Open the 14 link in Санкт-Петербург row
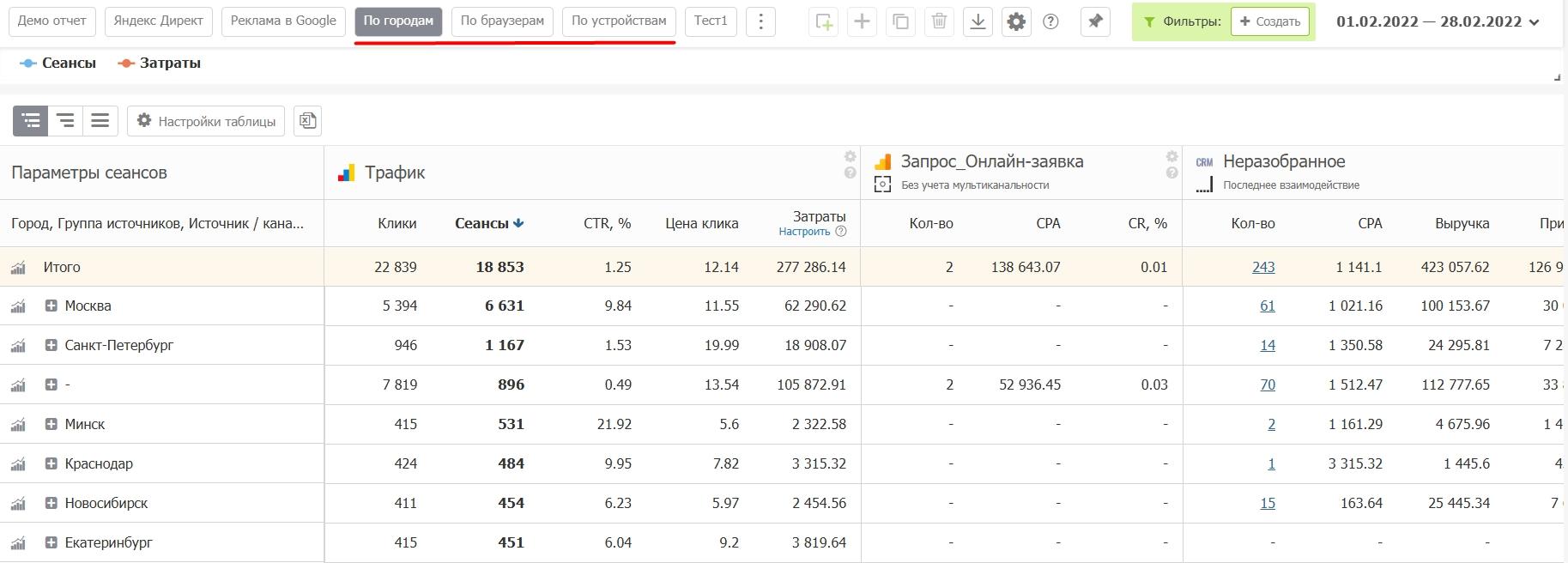The width and height of the screenshot is (1568, 563). point(1268,345)
